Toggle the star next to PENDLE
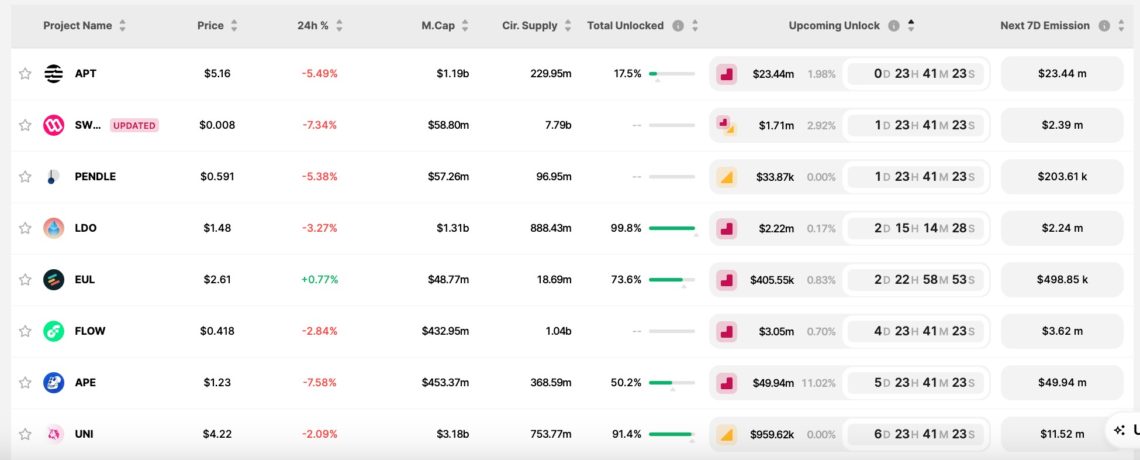Image resolution: width=1140 pixels, height=460 pixels. click(25, 177)
